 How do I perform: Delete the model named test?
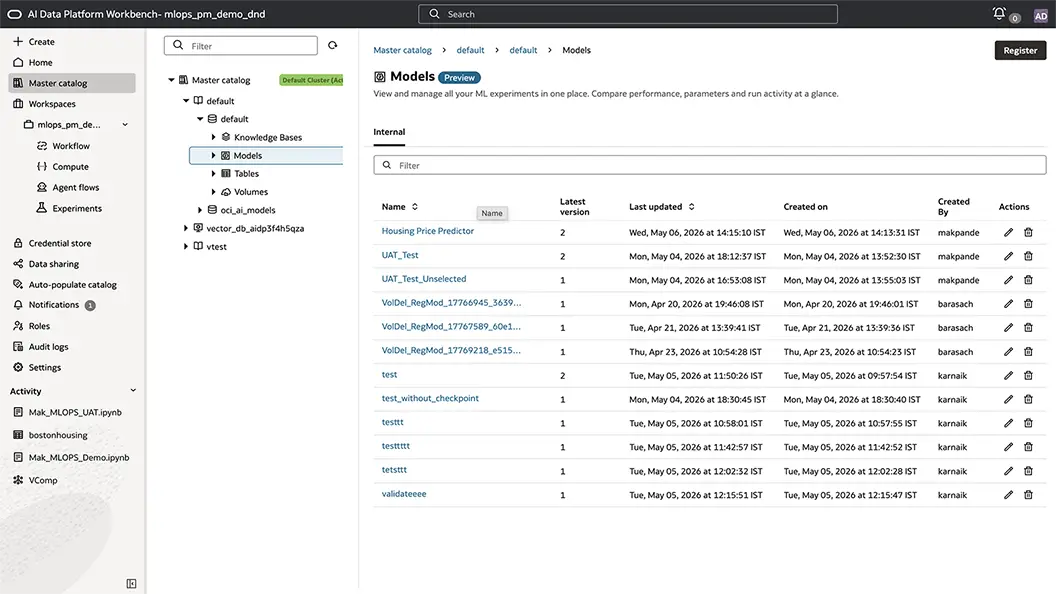[1028, 375]
